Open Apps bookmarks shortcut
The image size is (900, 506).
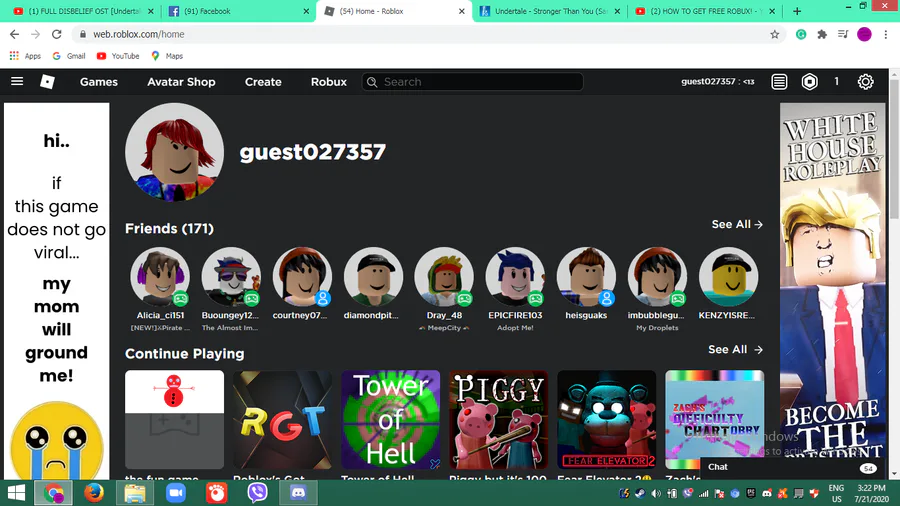[x=25, y=56]
